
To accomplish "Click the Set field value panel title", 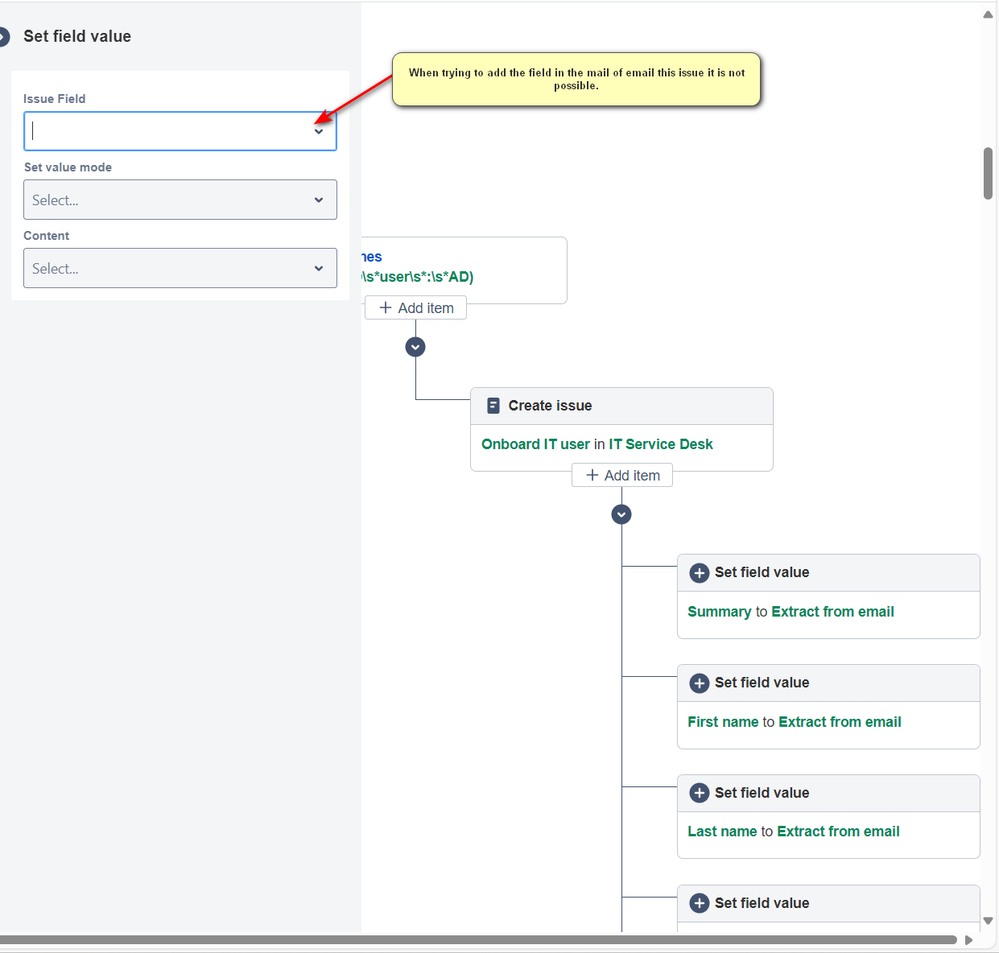I will [x=77, y=36].
